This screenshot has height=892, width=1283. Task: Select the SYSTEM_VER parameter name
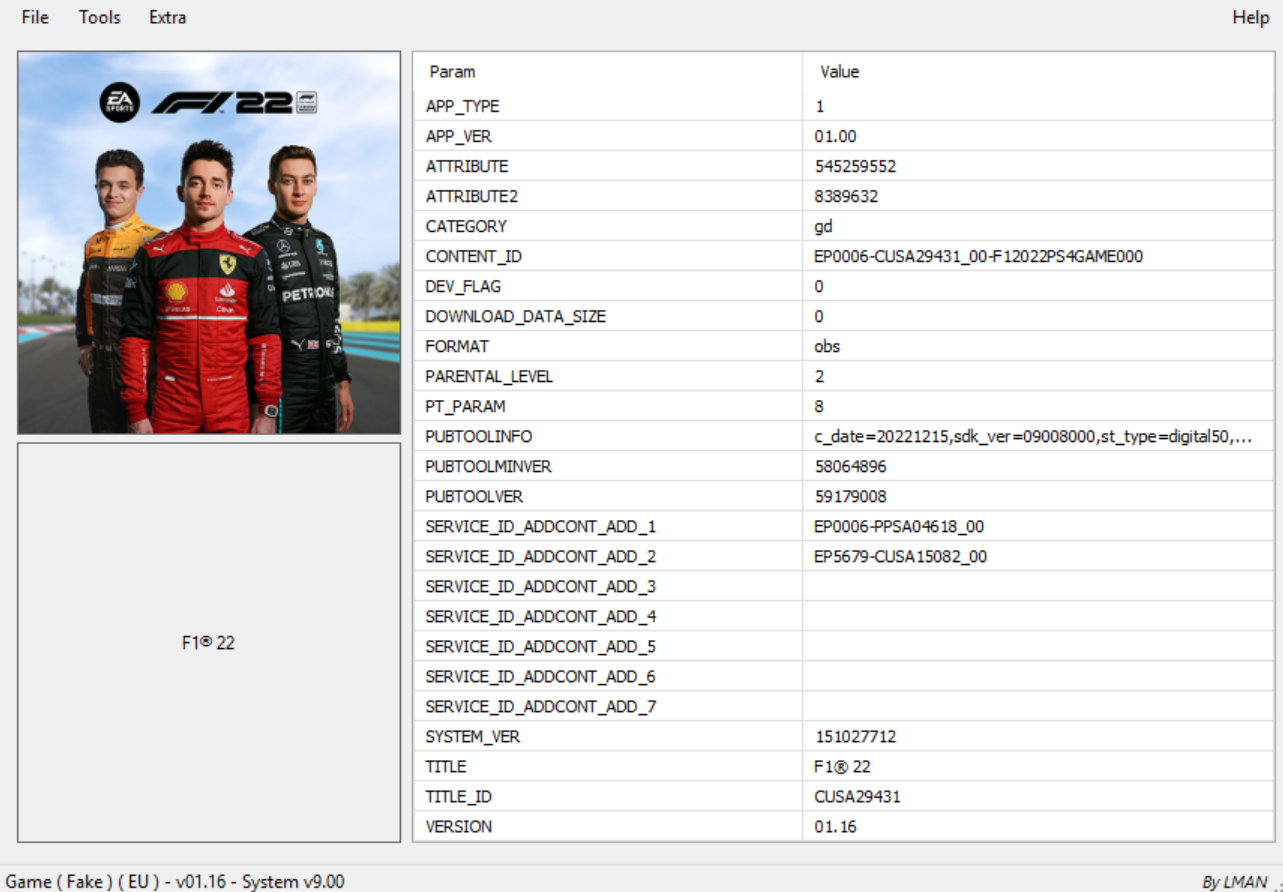473,736
